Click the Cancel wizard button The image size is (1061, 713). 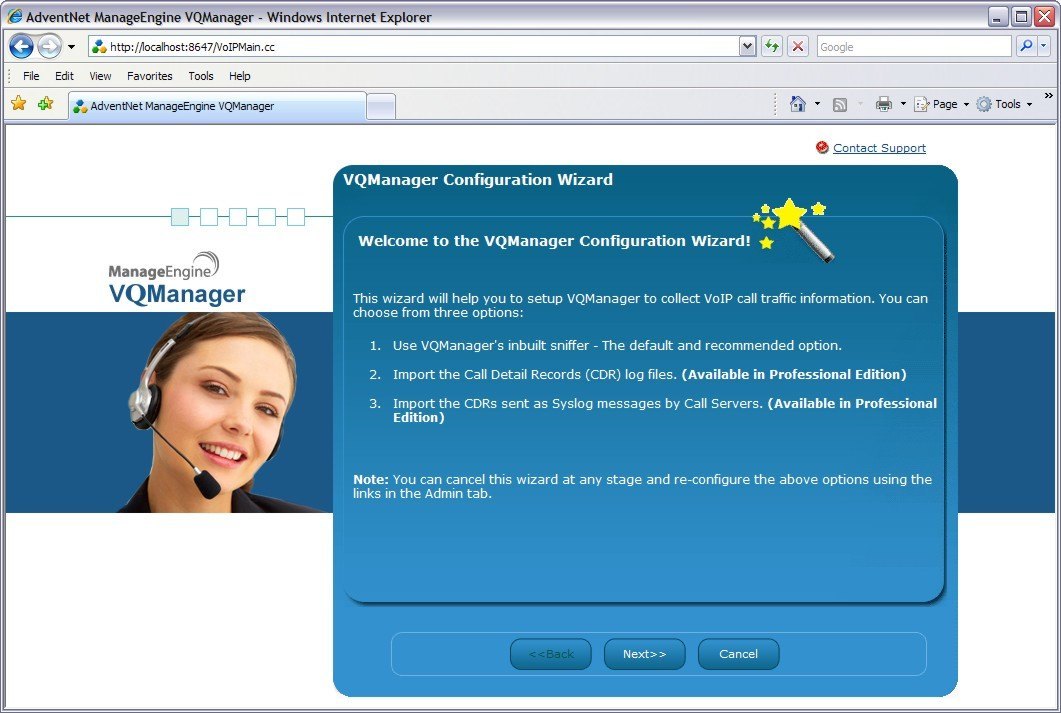(738, 654)
